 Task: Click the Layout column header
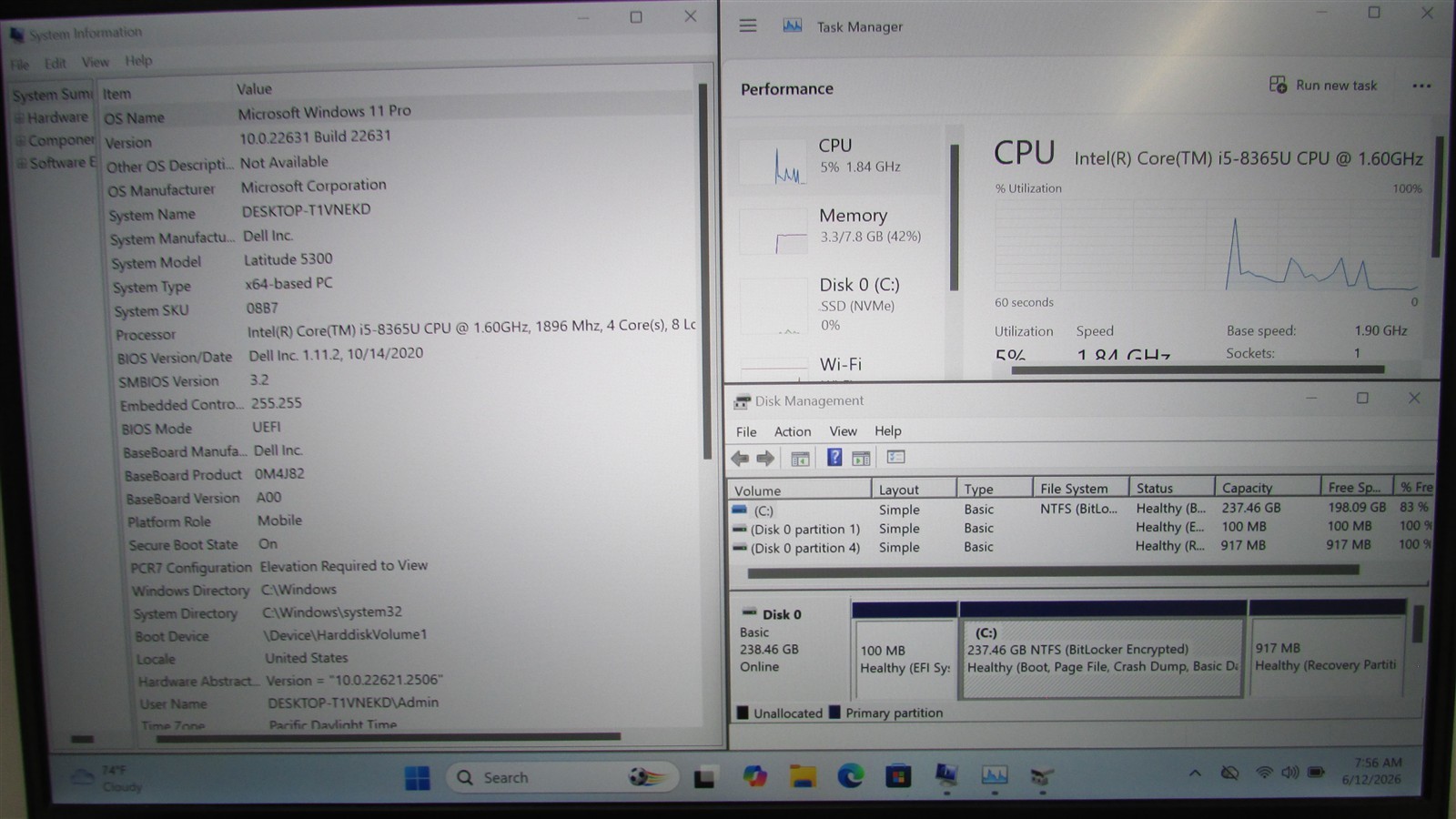coord(914,490)
